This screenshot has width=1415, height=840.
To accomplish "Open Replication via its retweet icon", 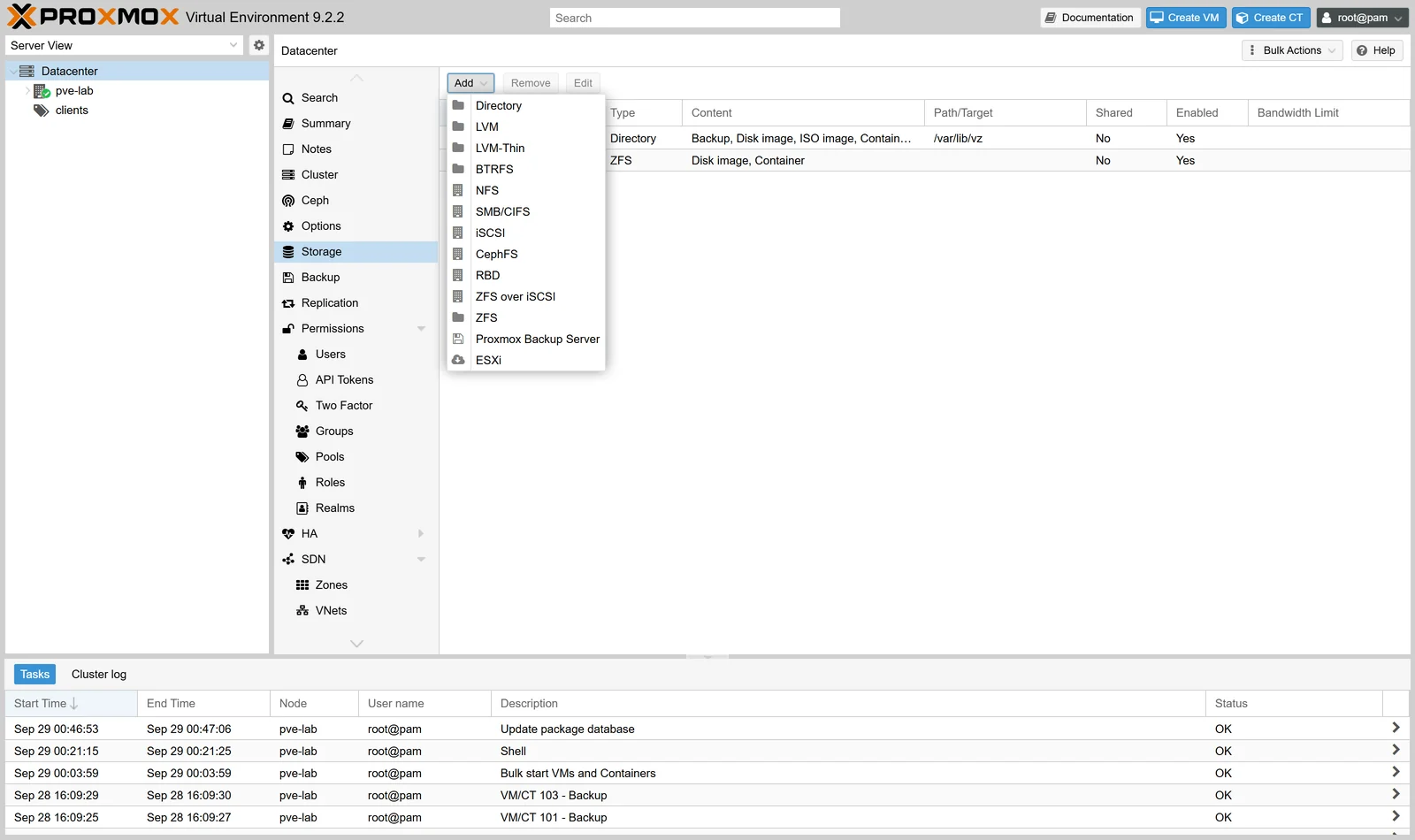I will click(288, 303).
